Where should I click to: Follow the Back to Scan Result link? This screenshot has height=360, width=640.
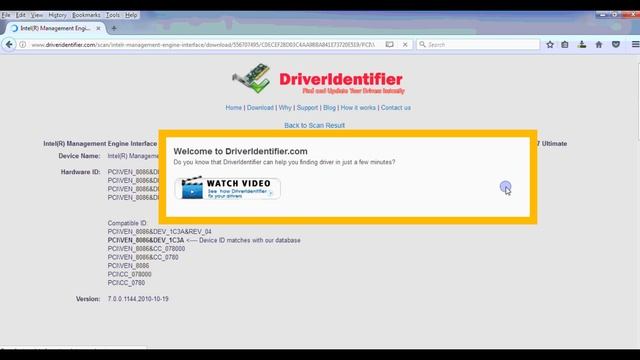click(x=314, y=125)
